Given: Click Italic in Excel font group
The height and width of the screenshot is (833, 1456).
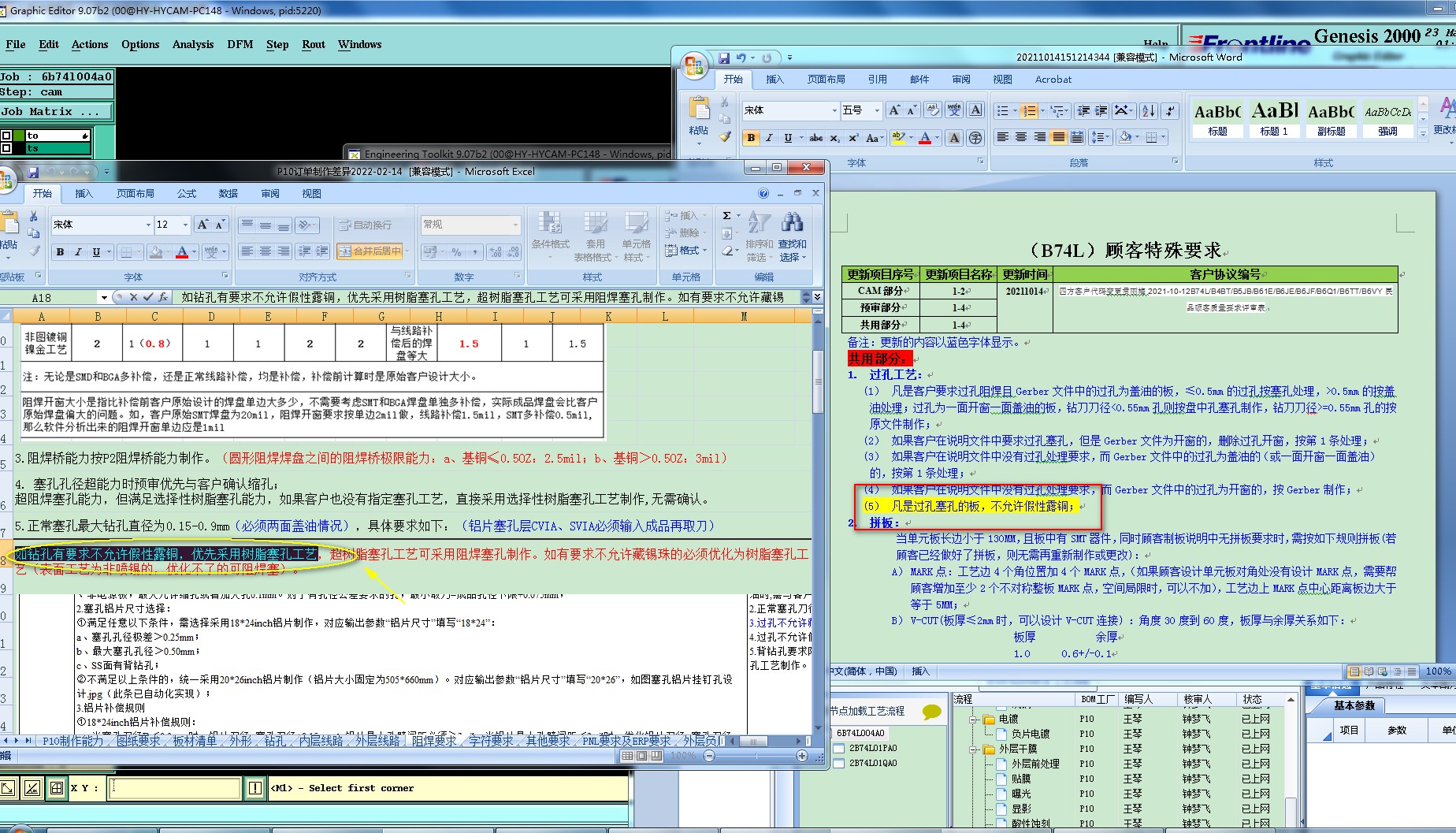Looking at the screenshot, I should pyautogui.click(x=78, y=252).
